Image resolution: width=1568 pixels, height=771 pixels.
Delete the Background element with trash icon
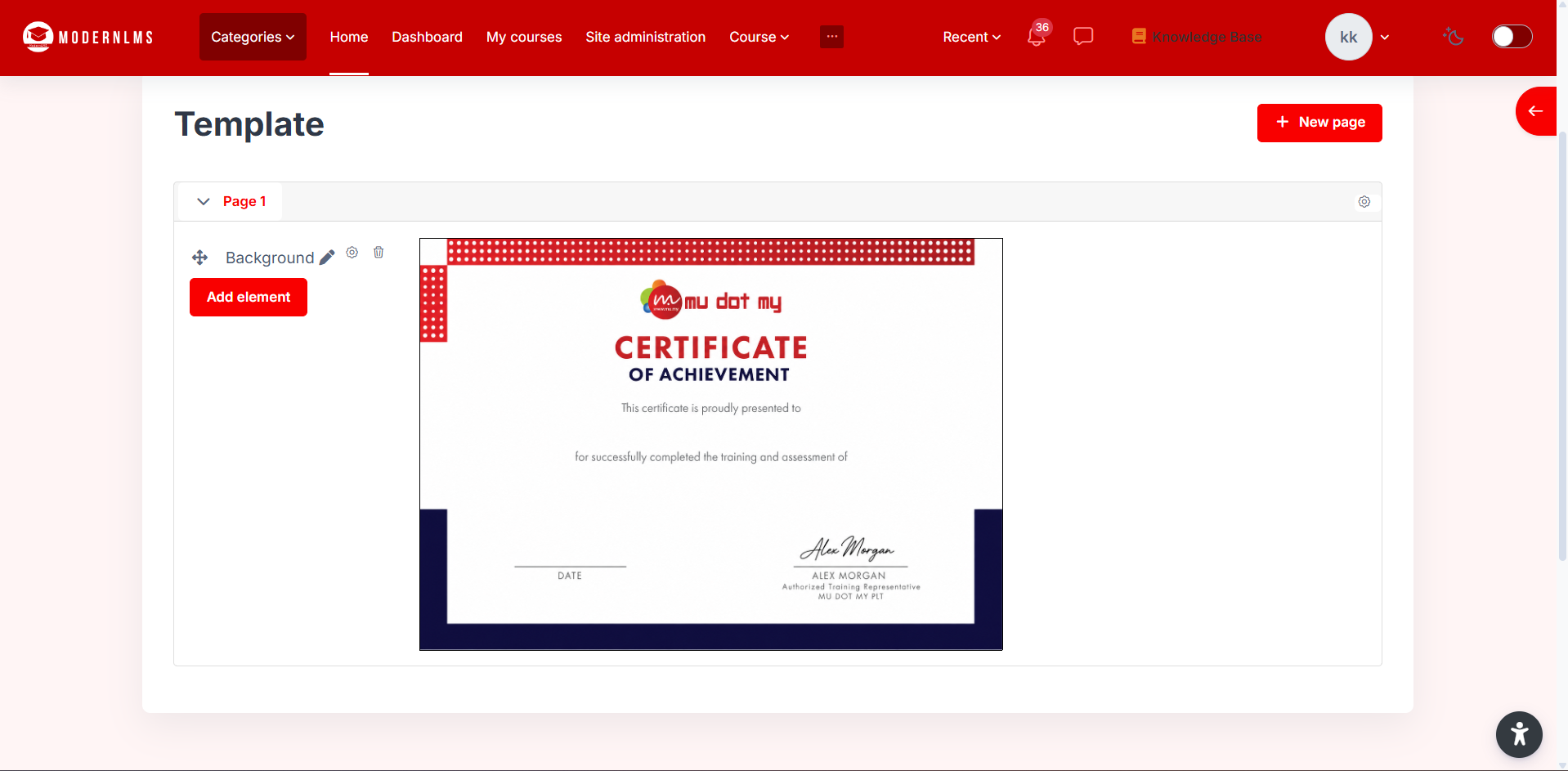point(379,253)
